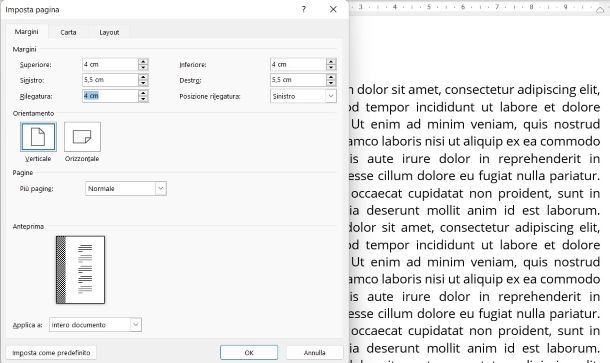The image size is (610, 363).
Task: Decrease the Destro margin value
Action: coord(331,83)
